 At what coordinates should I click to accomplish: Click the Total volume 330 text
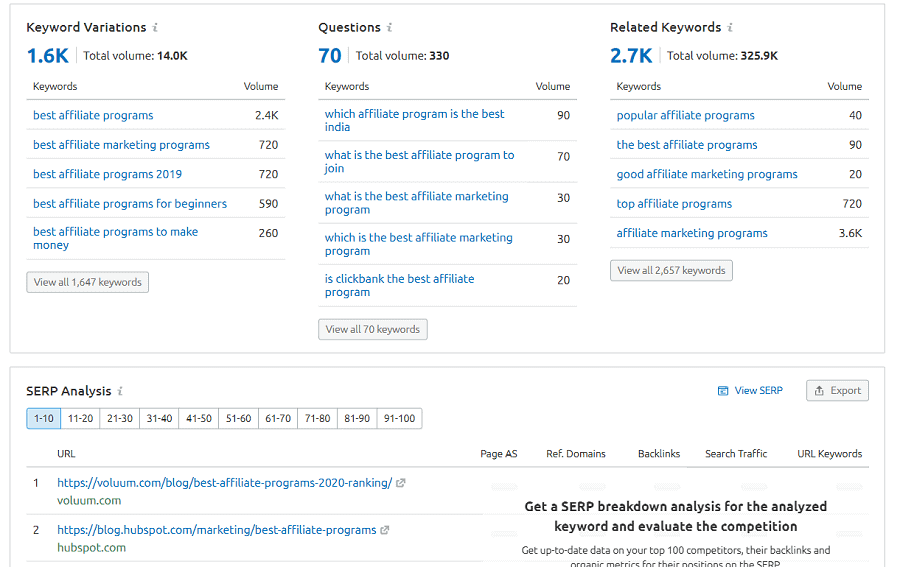[x=402, y=56]
